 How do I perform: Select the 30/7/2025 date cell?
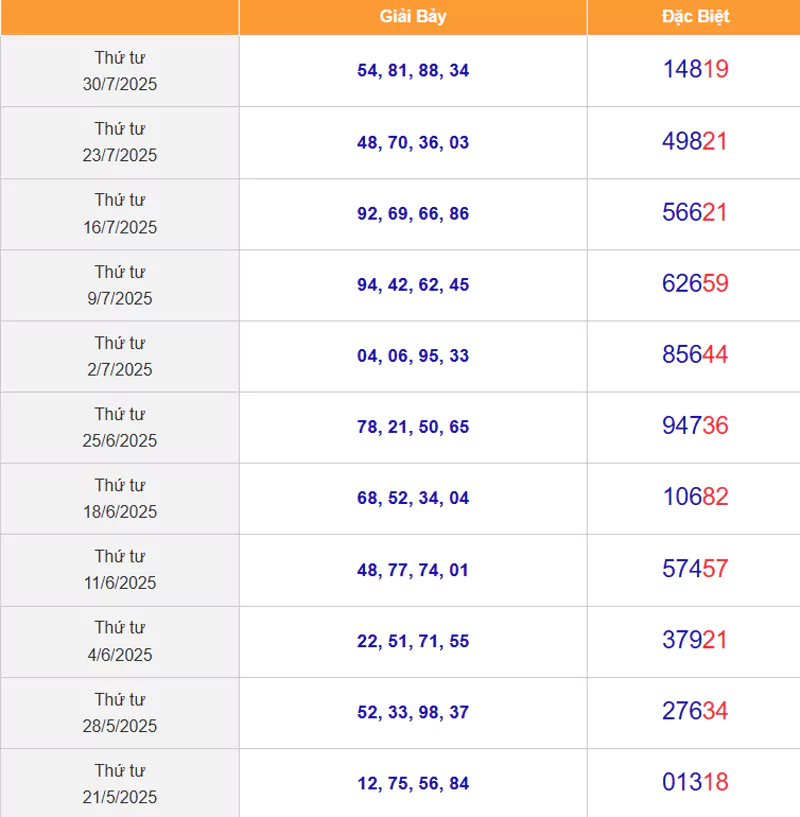pos(120,71)
